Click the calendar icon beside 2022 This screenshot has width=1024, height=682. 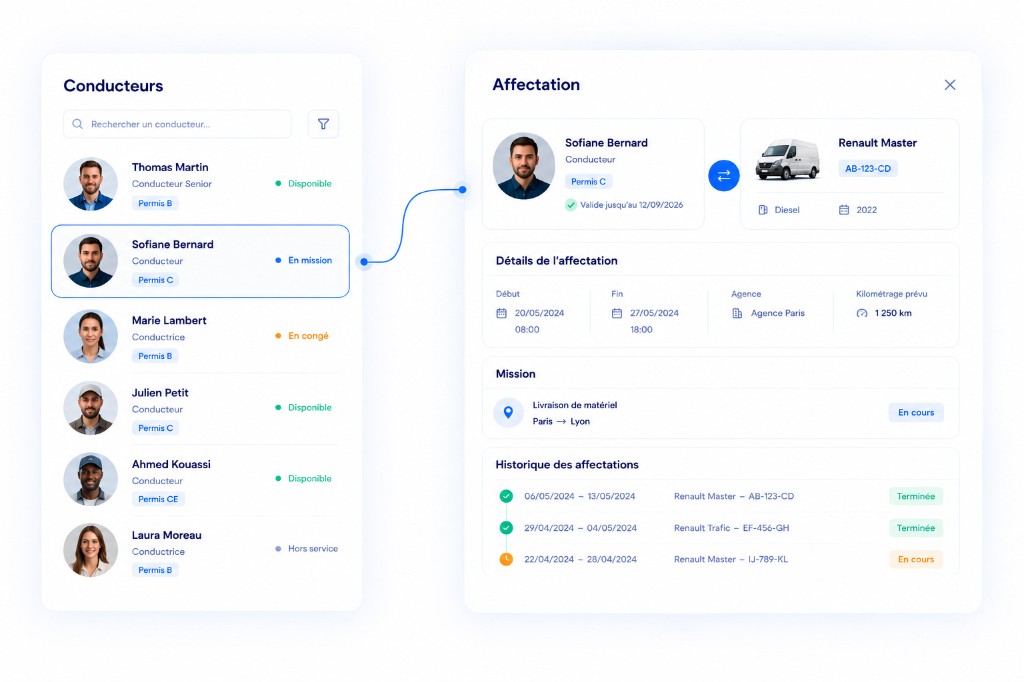pos(844,210)
